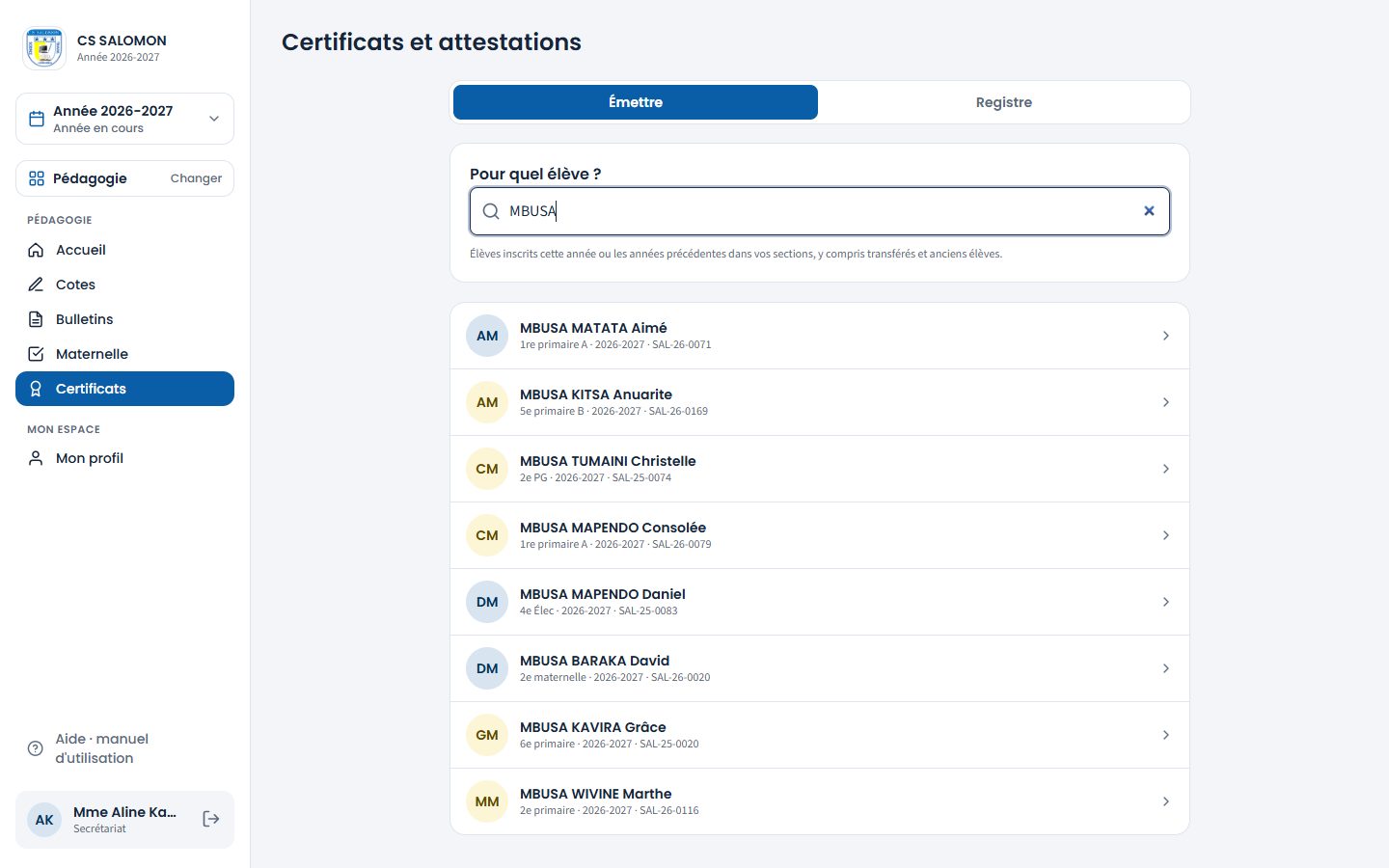Viewport: 1389px width, 868px height.
Task: Click details line SAL-25-0083
Action: (x=598, y=610)
